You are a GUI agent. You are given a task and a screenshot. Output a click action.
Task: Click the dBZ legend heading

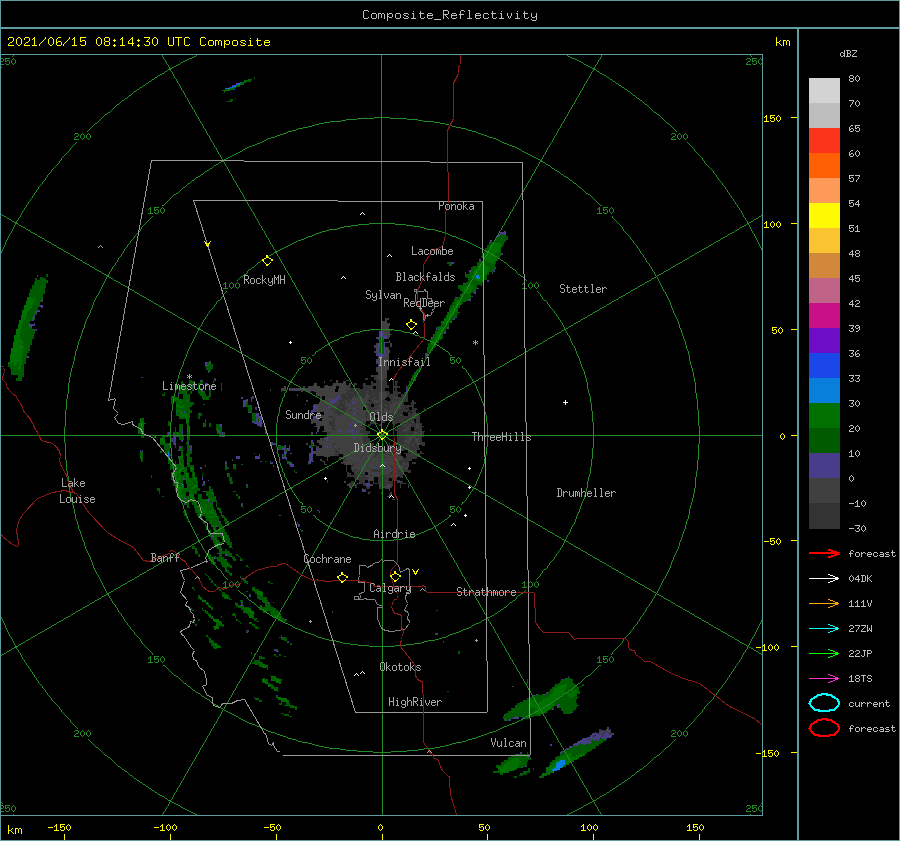[x=848, y=54]
